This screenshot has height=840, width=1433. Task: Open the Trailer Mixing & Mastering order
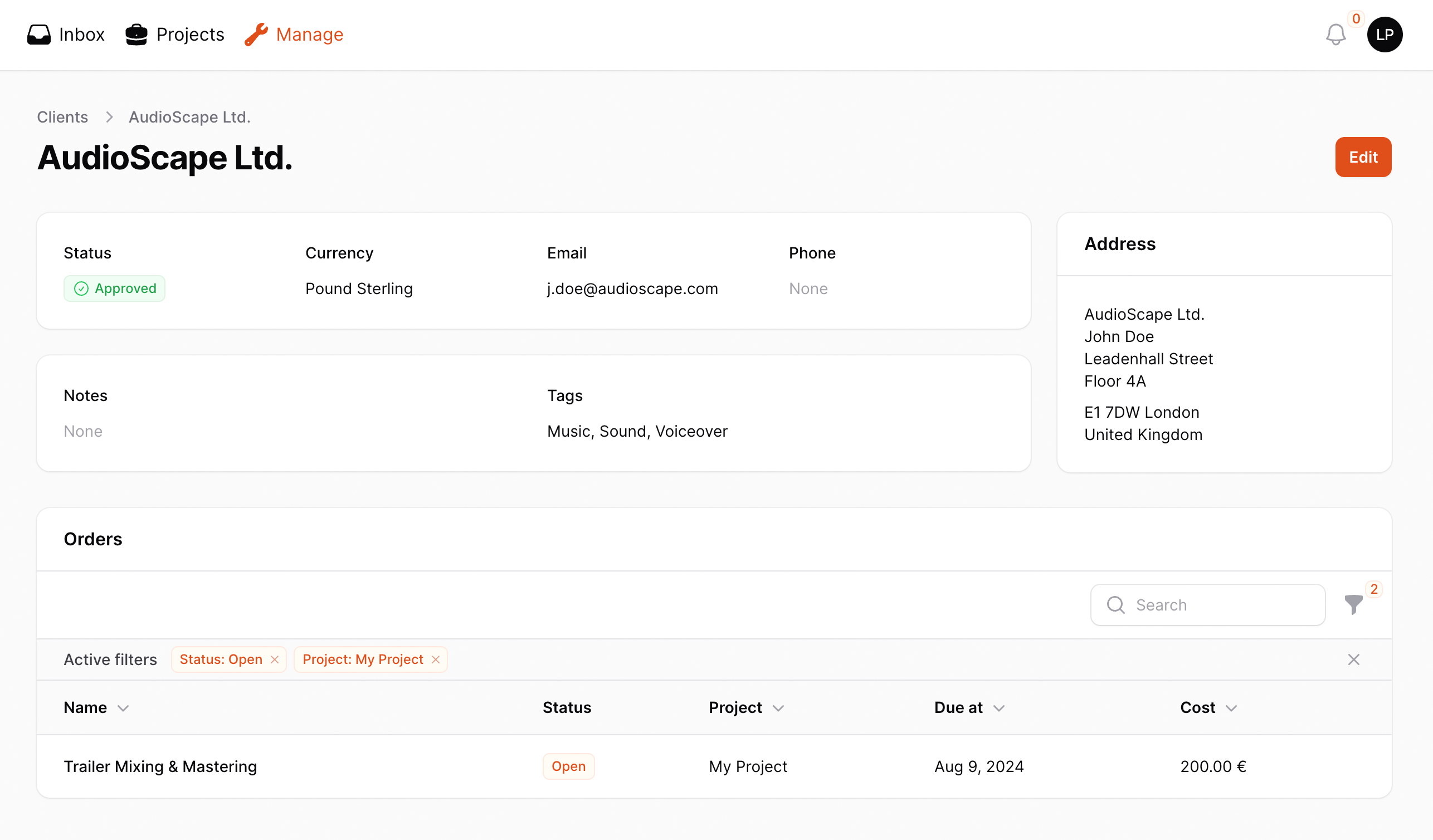[160, 766]
